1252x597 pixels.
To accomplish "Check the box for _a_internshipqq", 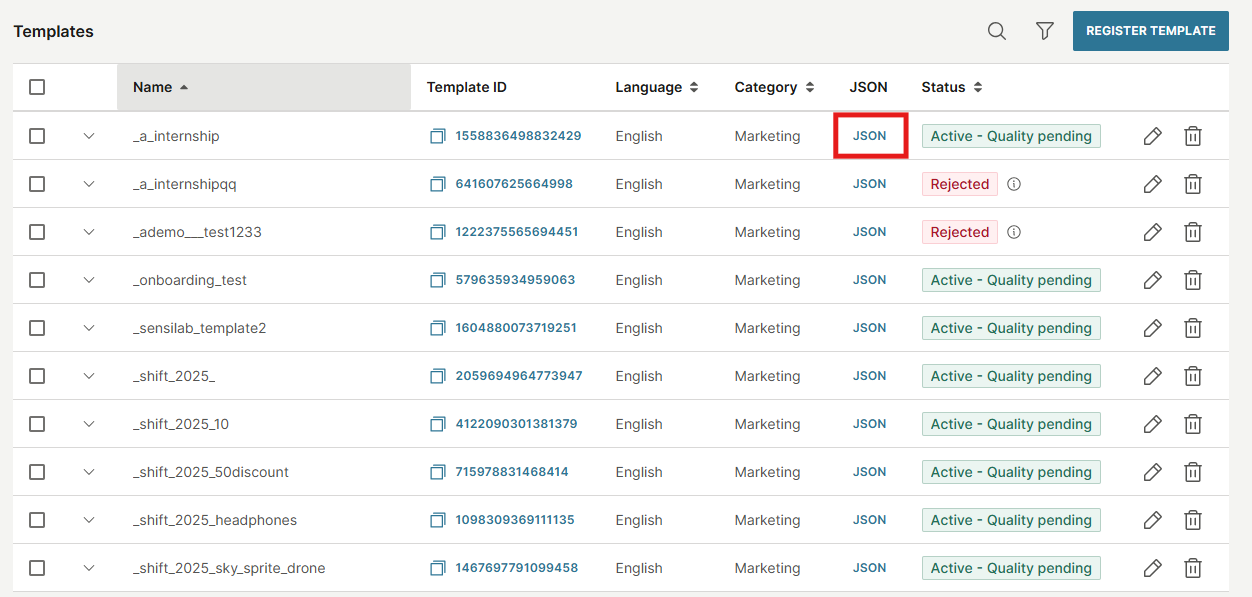I will 37,184.
